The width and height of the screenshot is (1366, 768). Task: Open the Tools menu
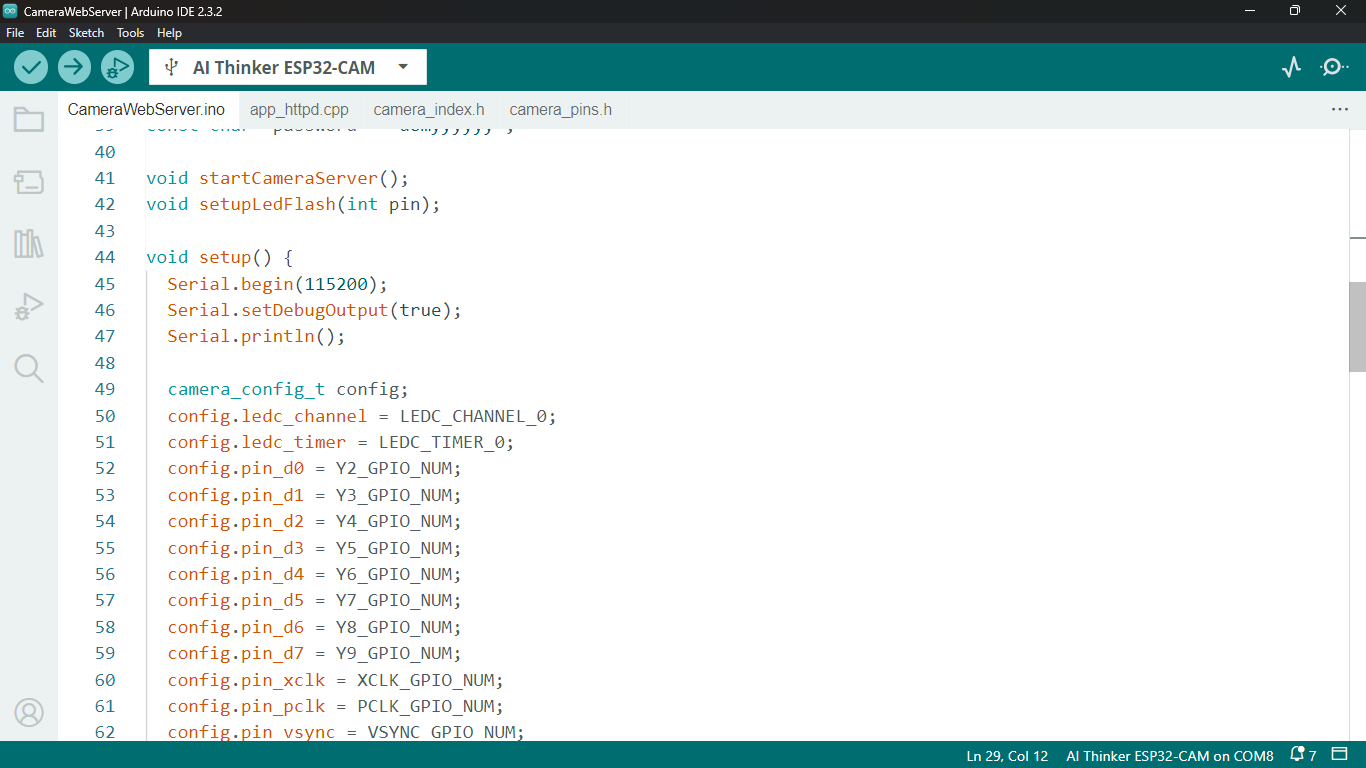[130, 33]
